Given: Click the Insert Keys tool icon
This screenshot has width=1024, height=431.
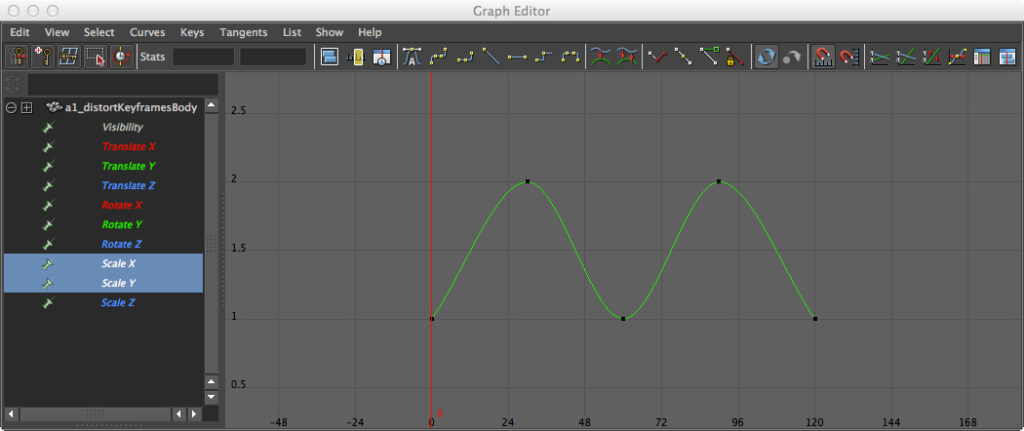Looking at the screenshot, I should 44,57.
